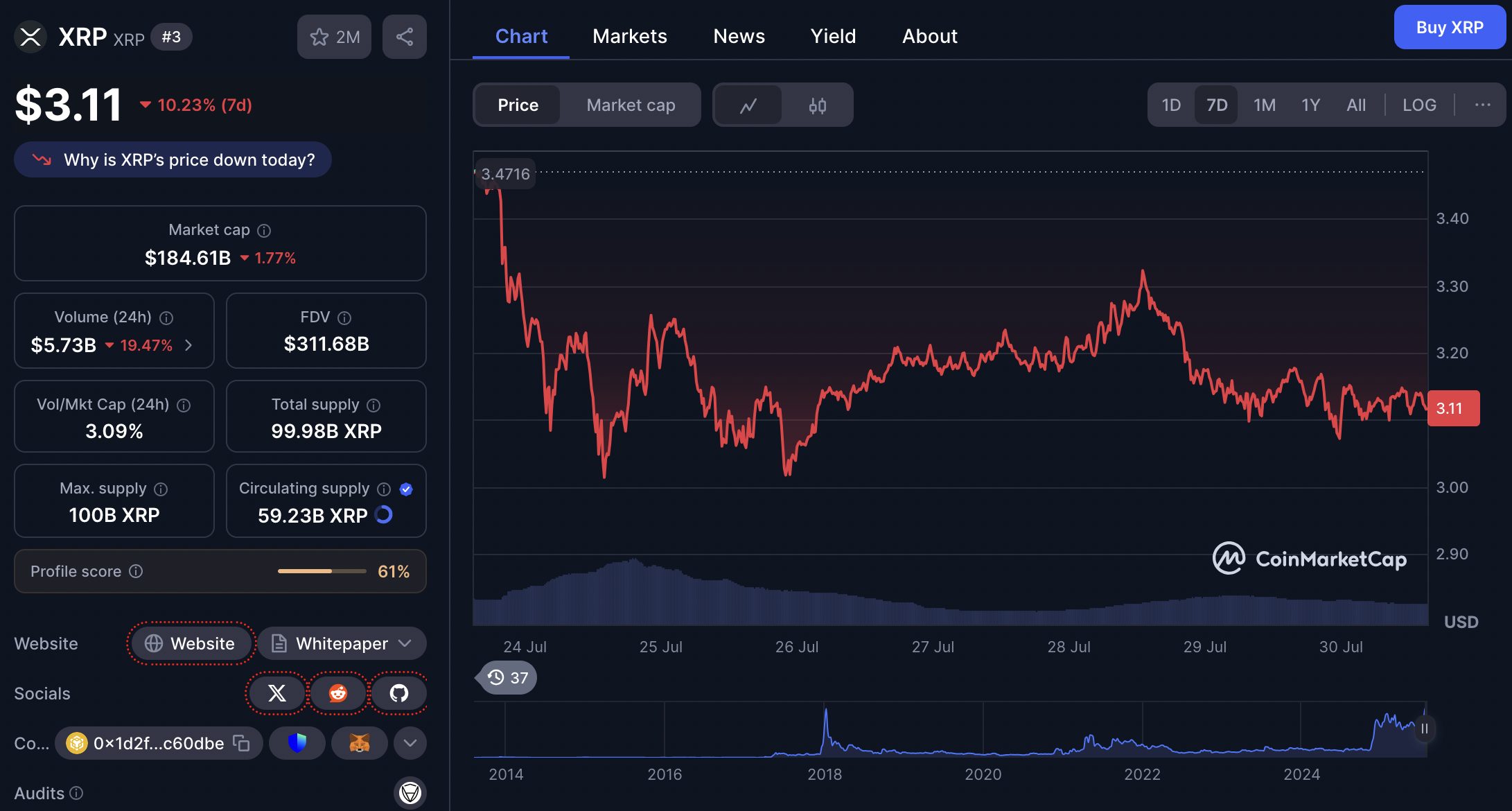This screenshot has height=811, width=1512.
Task: Click the $311.68B FDV value
Action: pyautogui.click(x=326, y=344)
